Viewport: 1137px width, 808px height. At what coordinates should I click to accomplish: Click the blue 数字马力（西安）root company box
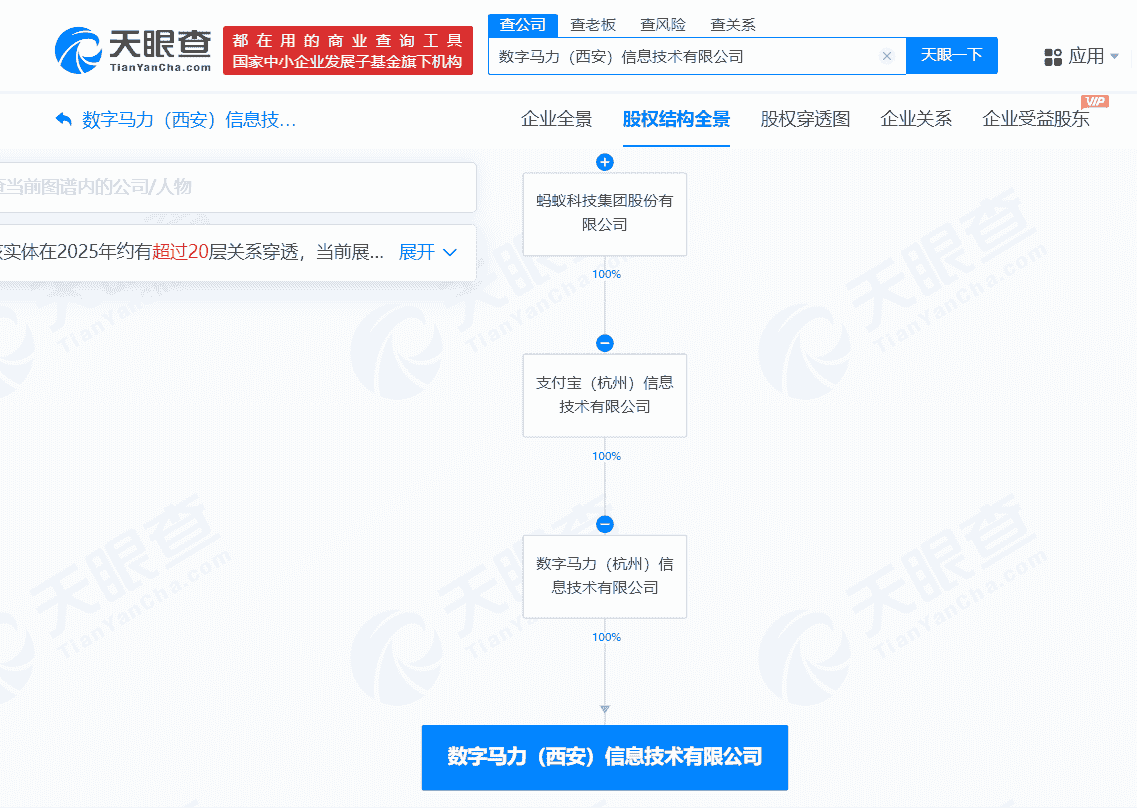[604, 757]
